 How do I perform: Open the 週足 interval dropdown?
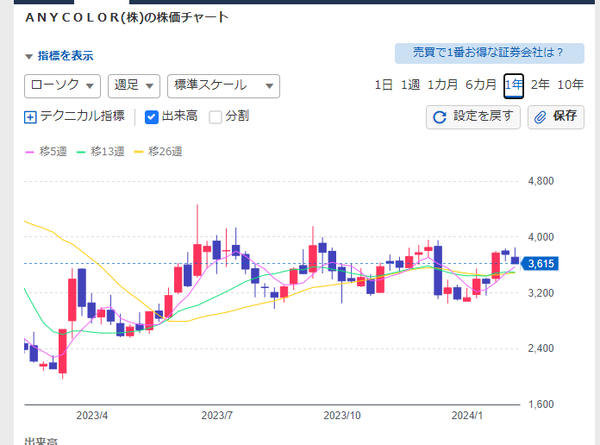pyautogui.click(x=134, y=86)
